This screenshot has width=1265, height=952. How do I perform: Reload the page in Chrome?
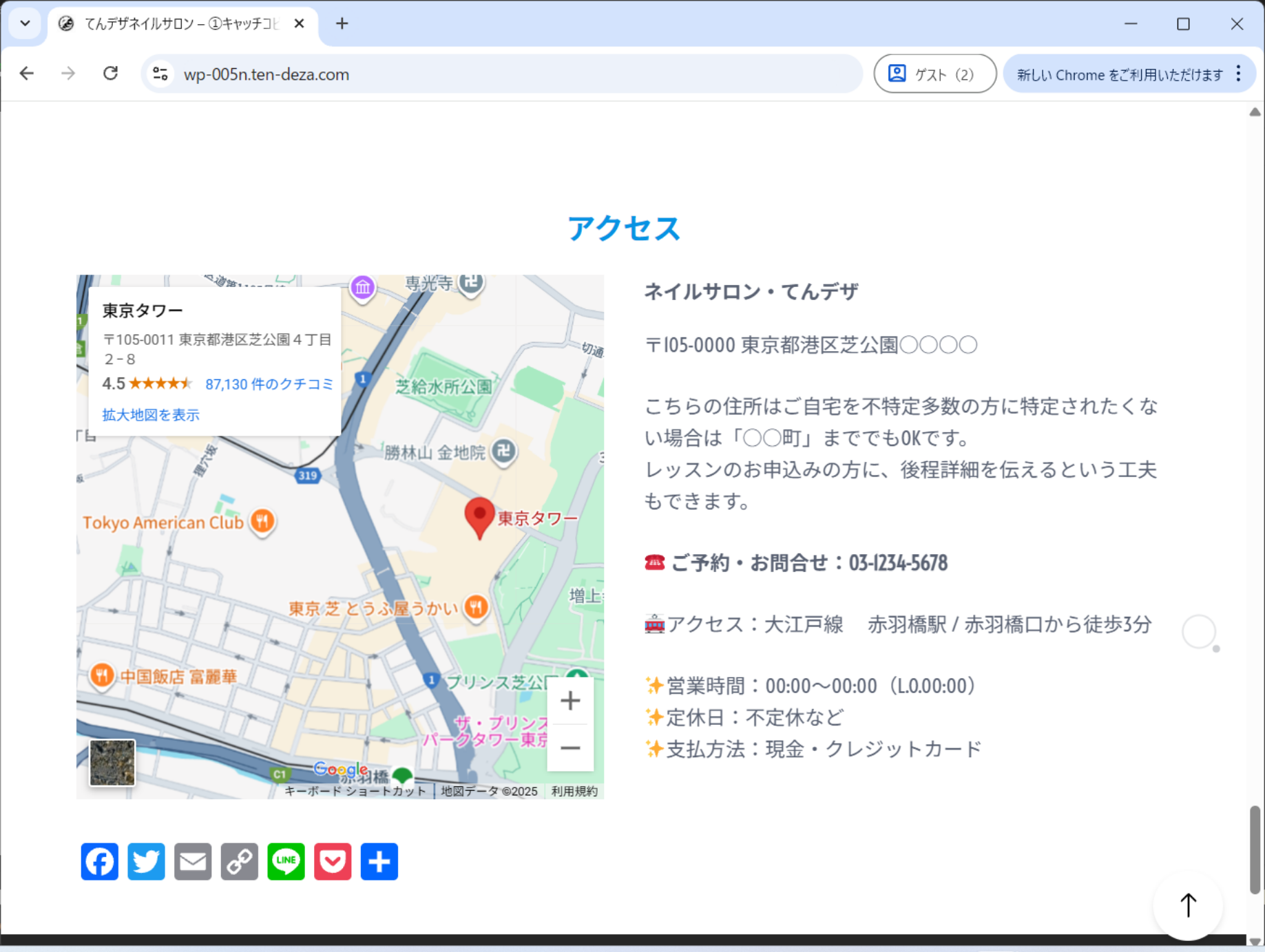click(x=110, y=74)
